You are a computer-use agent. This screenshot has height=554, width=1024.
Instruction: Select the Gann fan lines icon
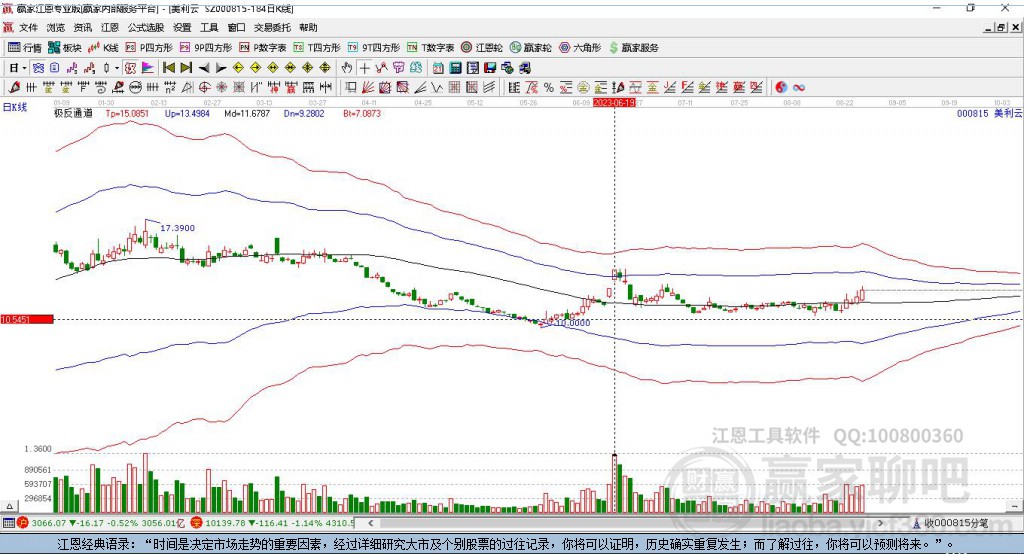pyautogui.click(x=368, y=88)
